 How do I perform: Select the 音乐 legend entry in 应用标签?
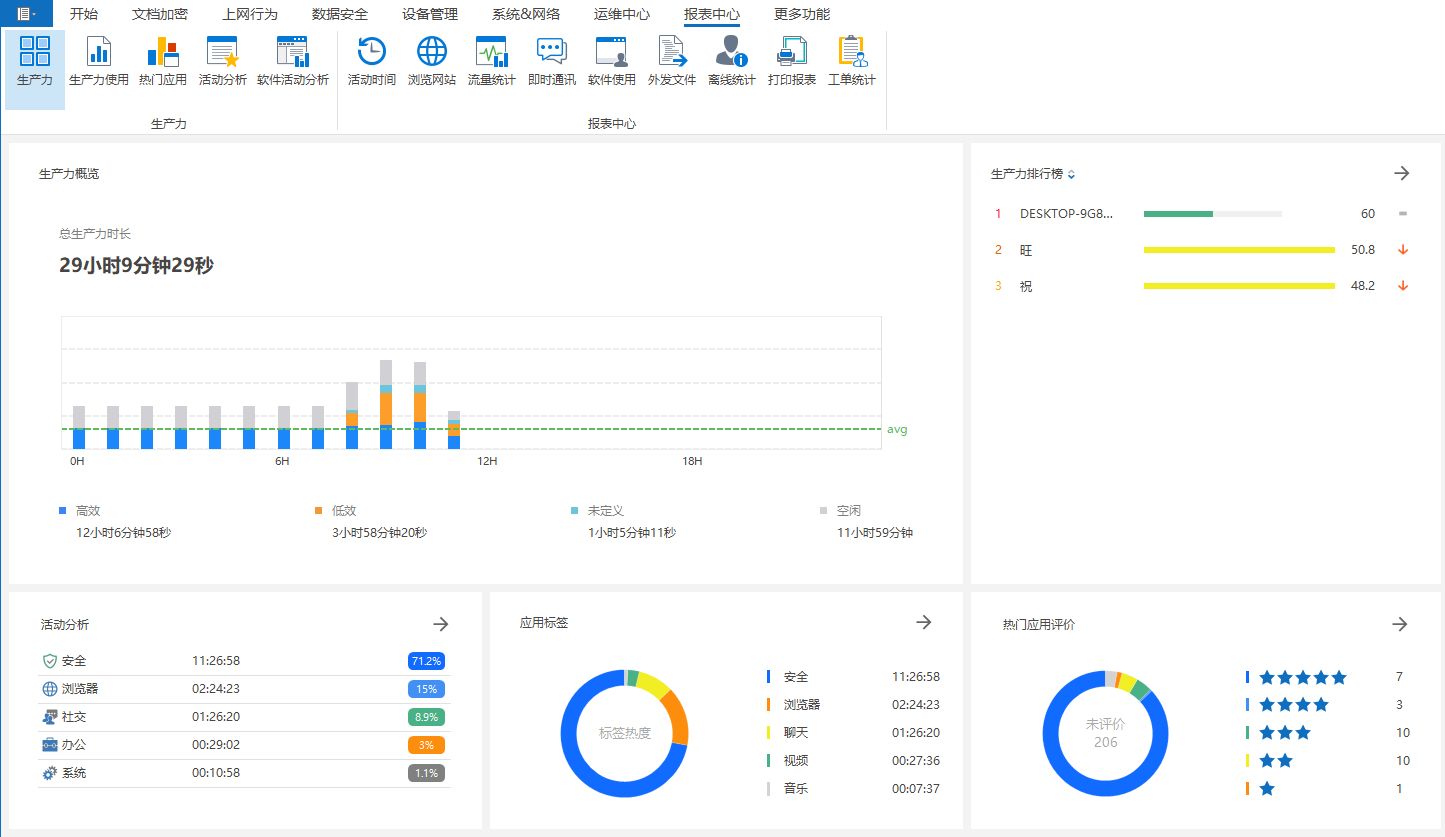(x=853, y=789)
